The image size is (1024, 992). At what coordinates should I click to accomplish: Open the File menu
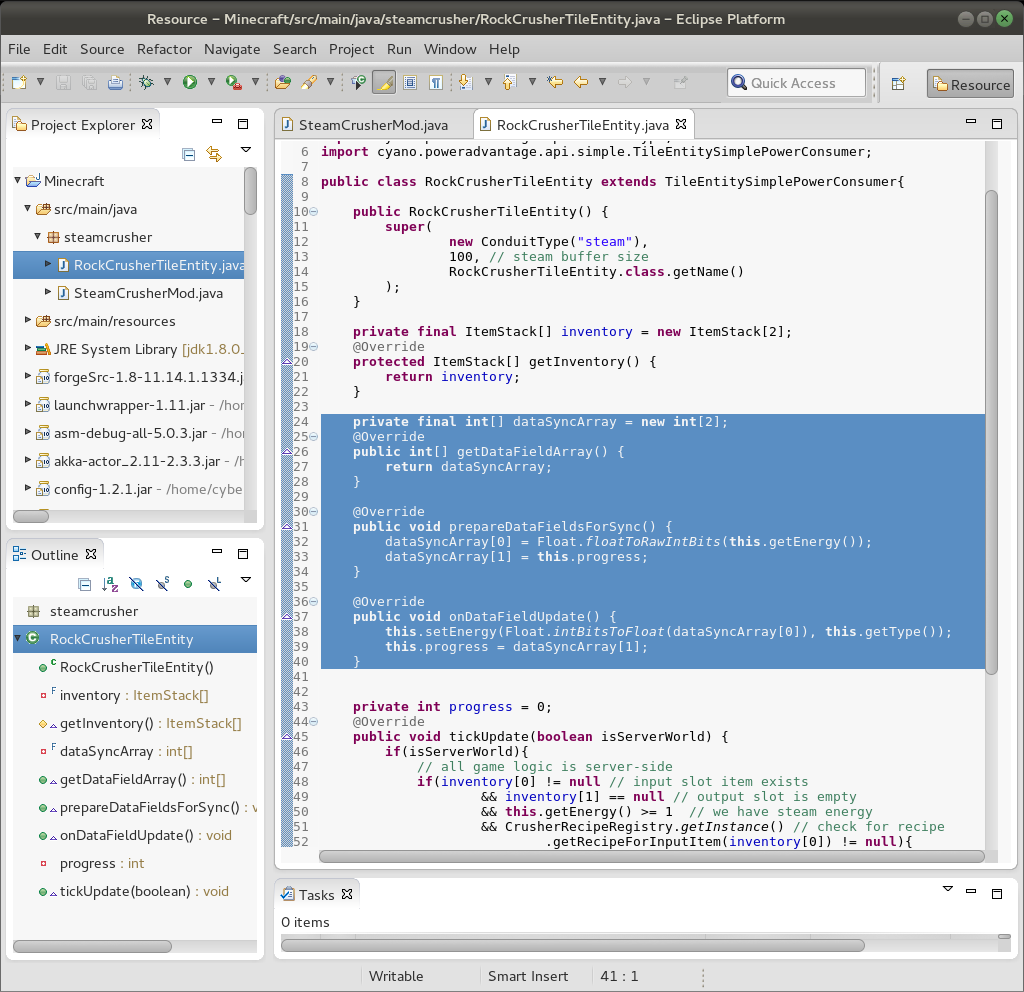pyautogui.click(x=19, y=50)
